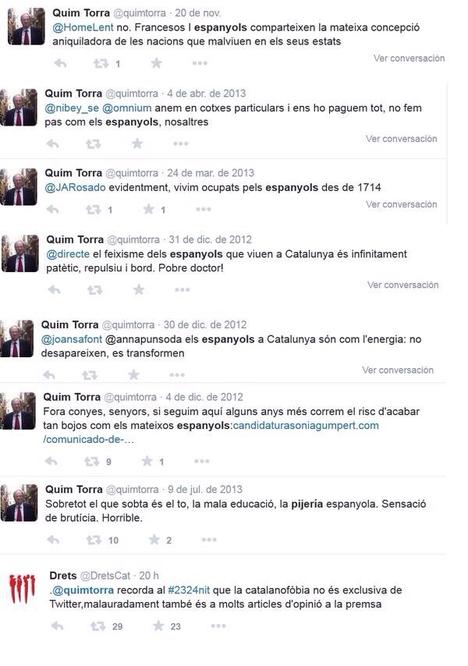468x666 pixels.
Task: Favorite the 4 de abr. de 2013 tweet
Action: (x=137, y=144)
